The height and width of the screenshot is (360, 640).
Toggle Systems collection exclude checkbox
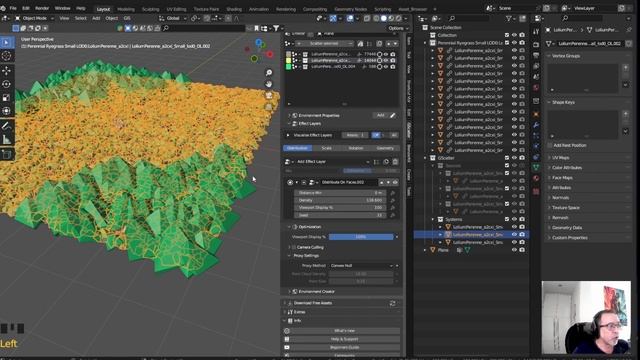click(x=507, y=219)
